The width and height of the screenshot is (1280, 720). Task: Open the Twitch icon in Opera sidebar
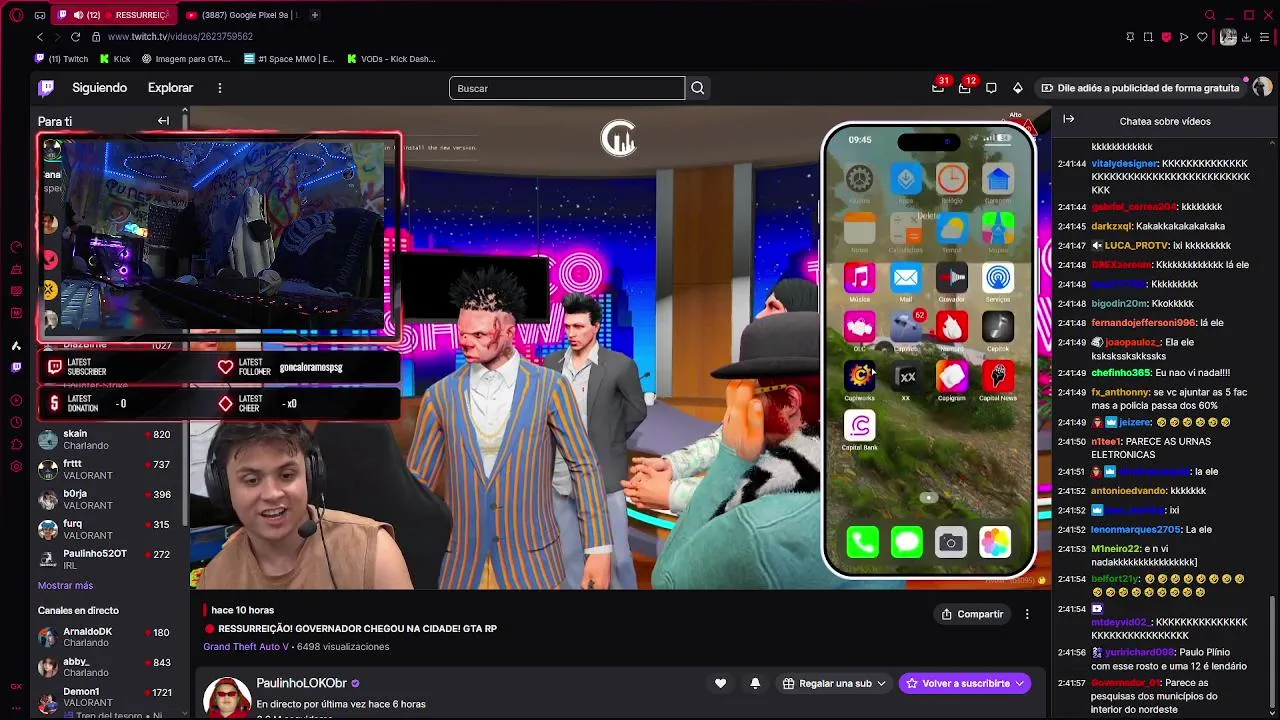[x=16, y=367]
